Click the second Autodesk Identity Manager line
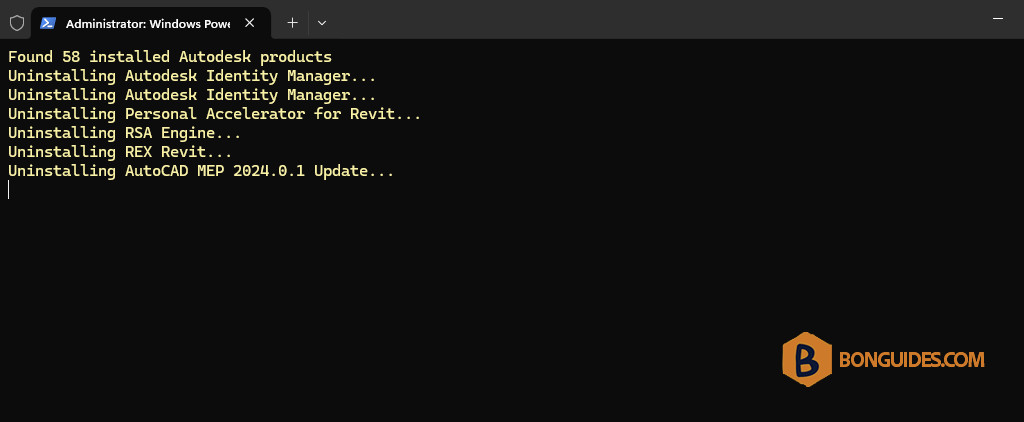This screenshot has height=422, width=1024. (x=192, y=95)
